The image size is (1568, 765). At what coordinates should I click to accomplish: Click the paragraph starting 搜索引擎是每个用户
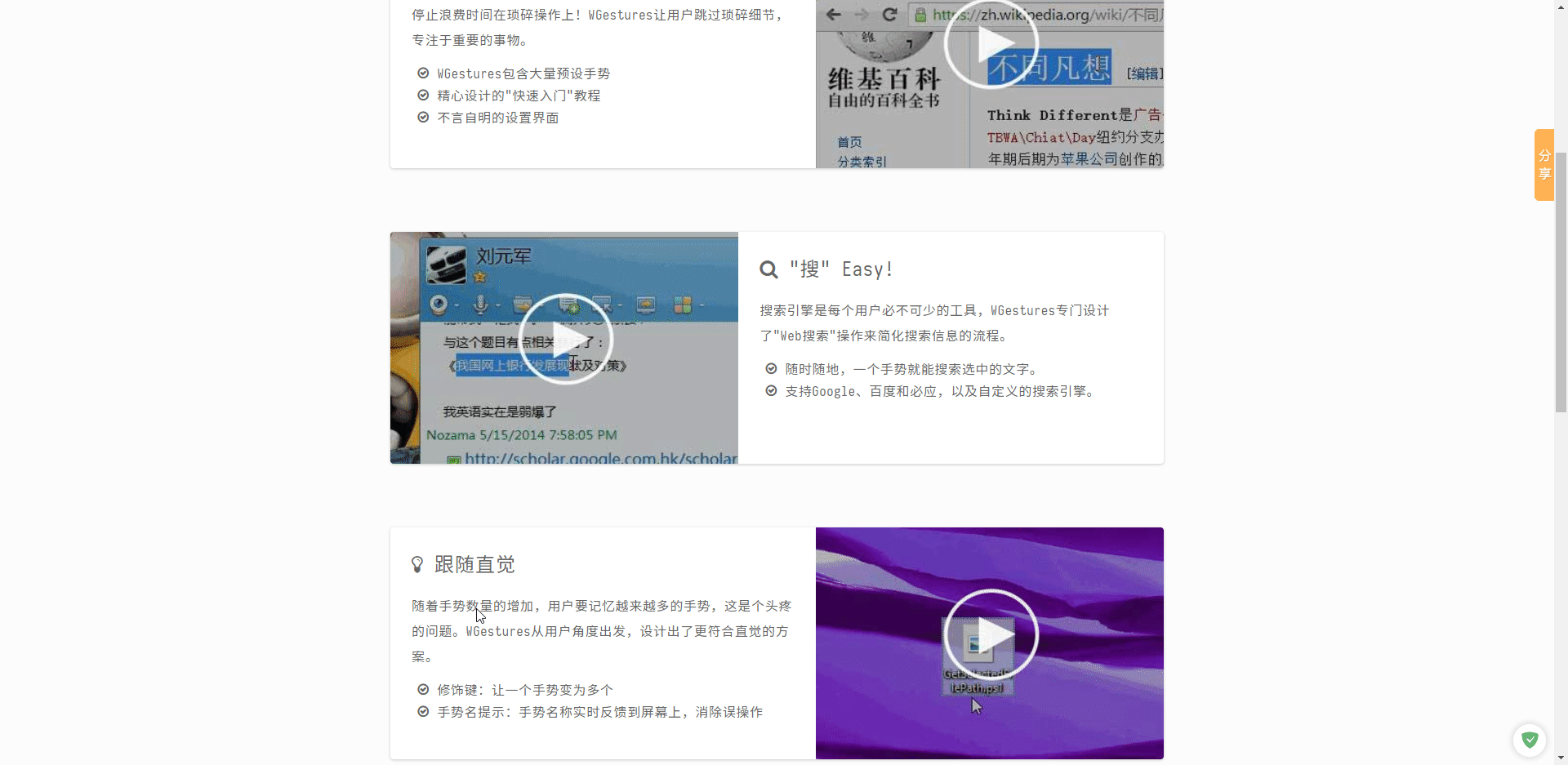point(934,323)
